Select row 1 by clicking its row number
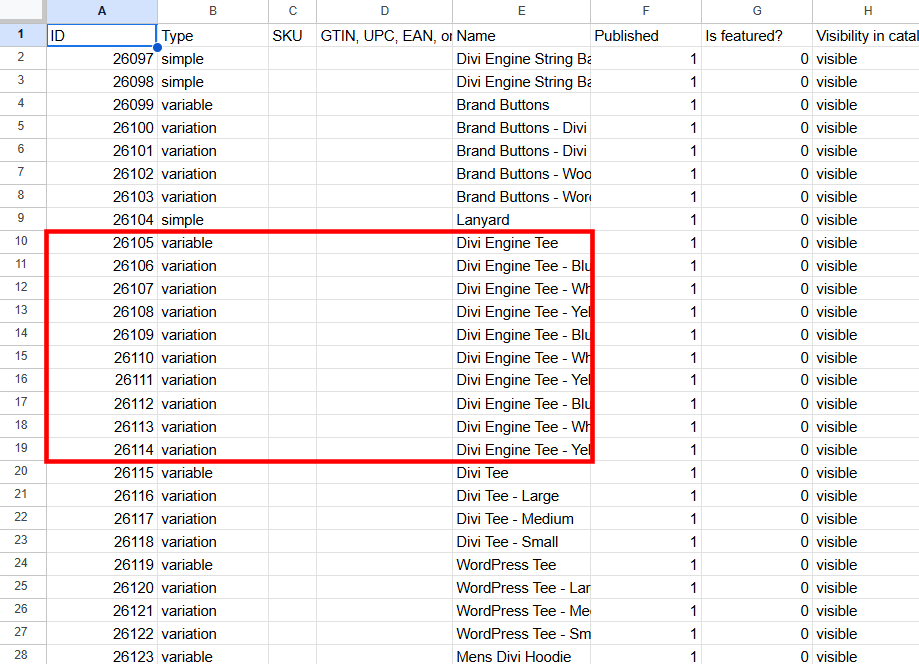 tap(22, 35)
